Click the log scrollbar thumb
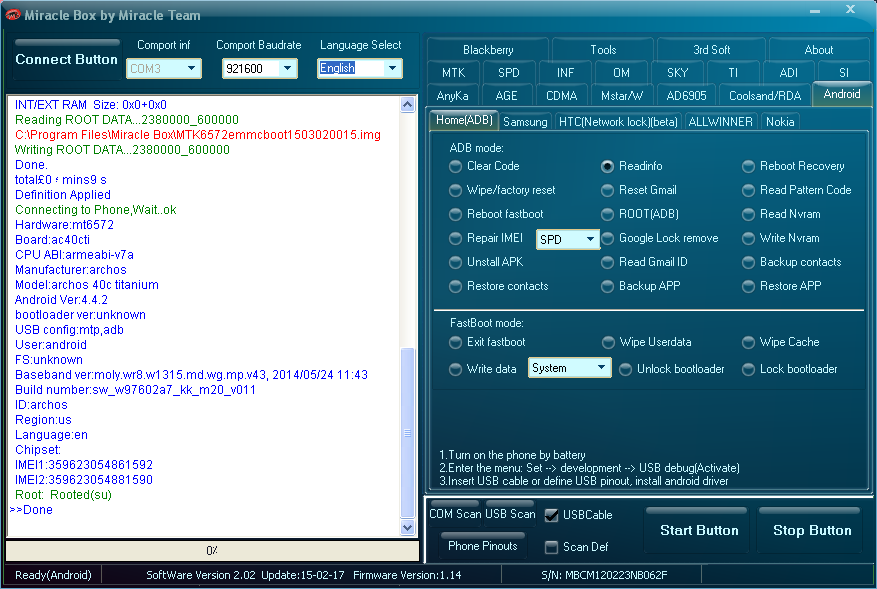 click(408, 433)
